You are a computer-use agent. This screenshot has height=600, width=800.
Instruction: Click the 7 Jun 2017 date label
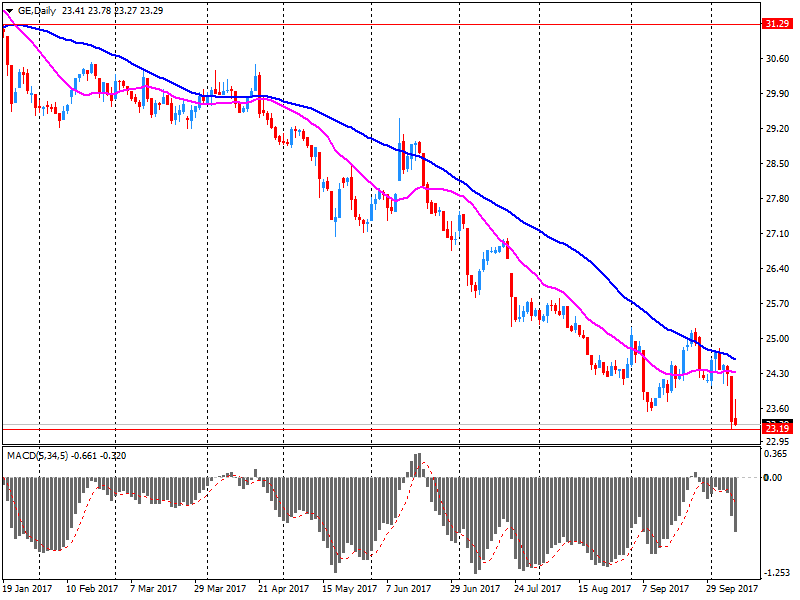(409, 589)
